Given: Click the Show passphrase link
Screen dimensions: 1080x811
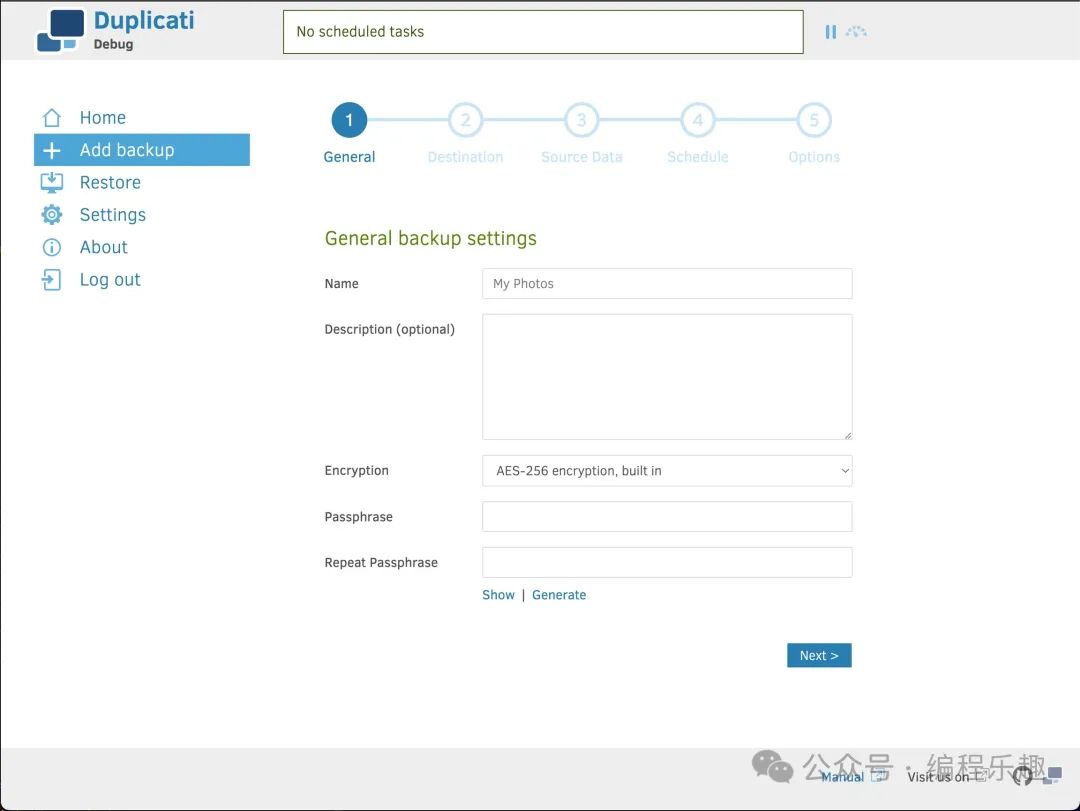Looking at the screenshot, I should pyautogui.click(x=498, y=595).
